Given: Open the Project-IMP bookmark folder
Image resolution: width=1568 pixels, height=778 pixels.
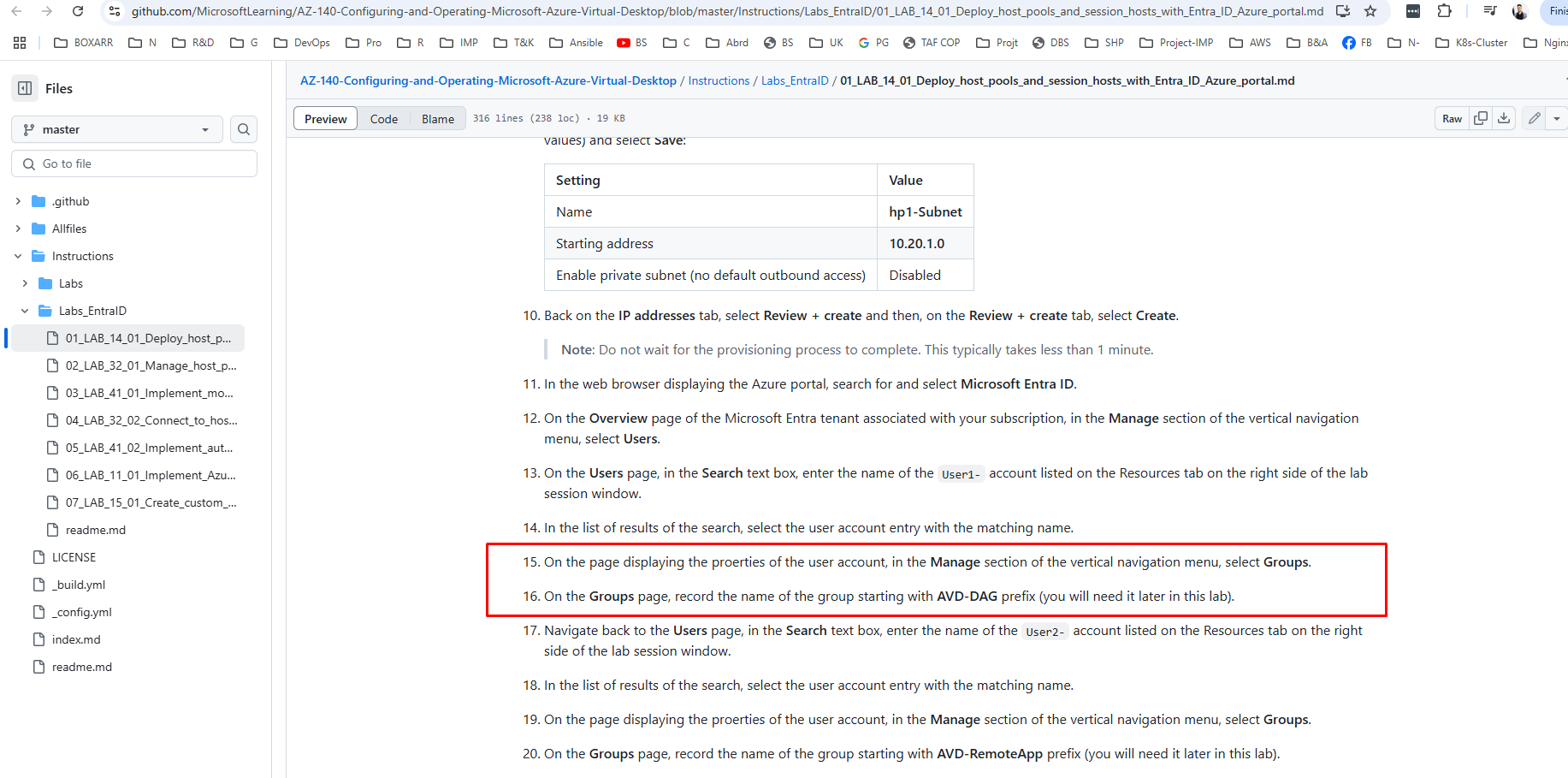Looking at the screenshot, I should (x=1176, y=43).
